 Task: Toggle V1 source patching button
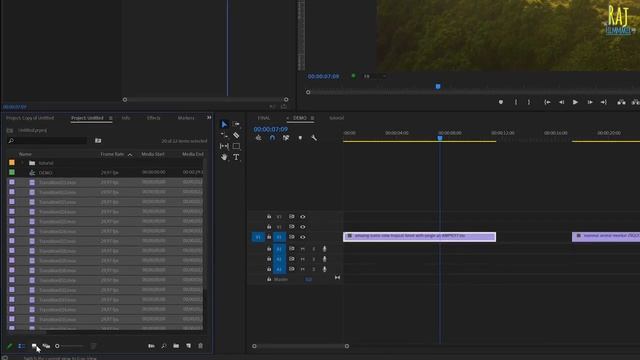pos(258,237)
